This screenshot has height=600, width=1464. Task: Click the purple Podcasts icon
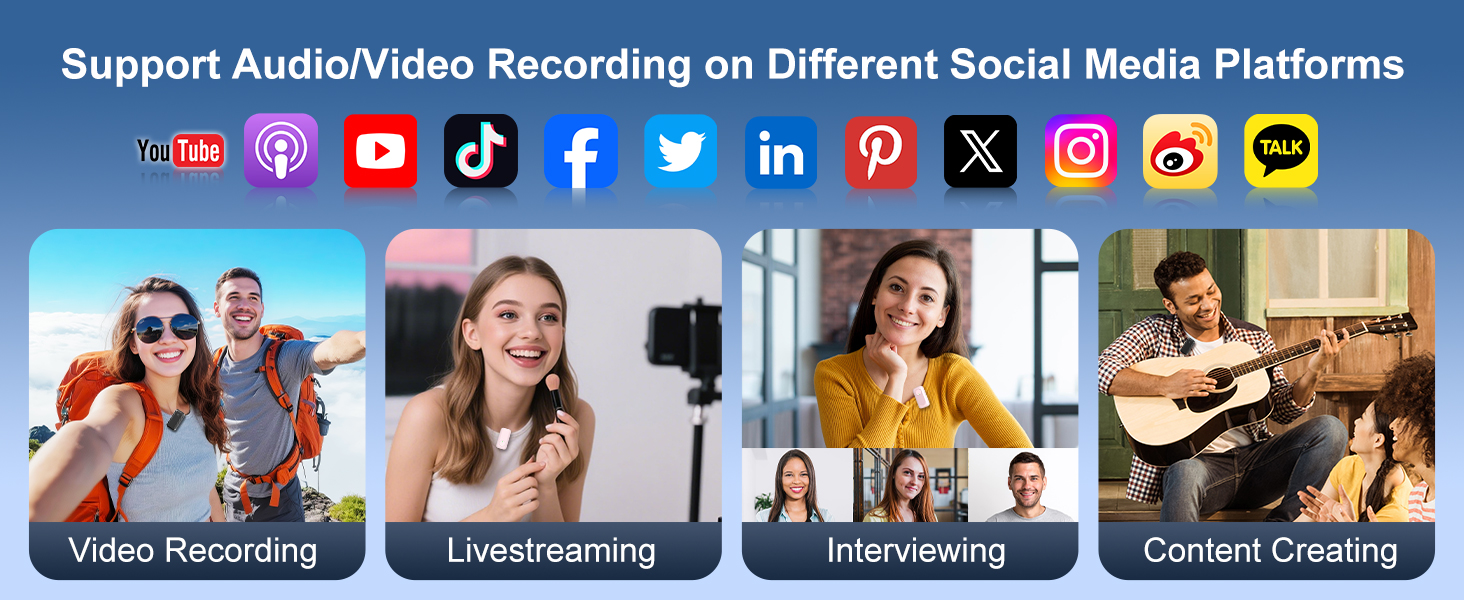[x=281, y=151]
